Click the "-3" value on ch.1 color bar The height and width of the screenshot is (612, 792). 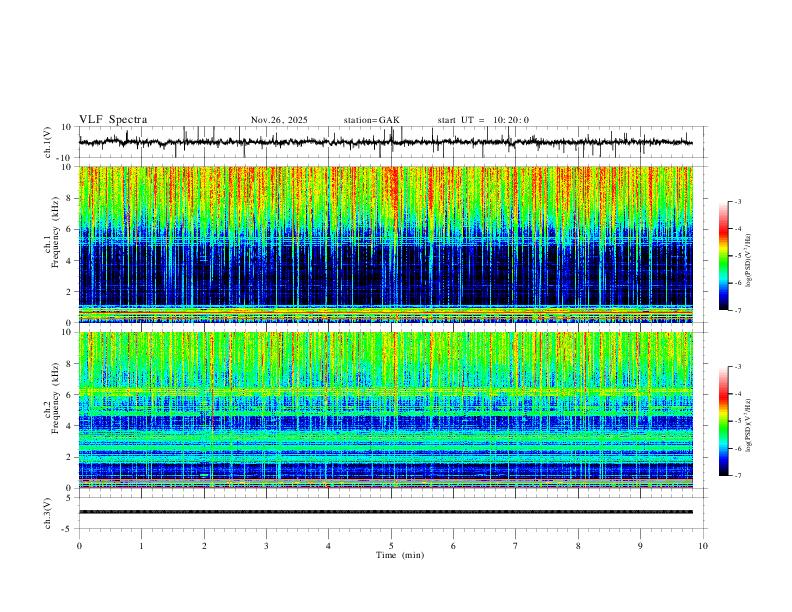coord(737,201)
